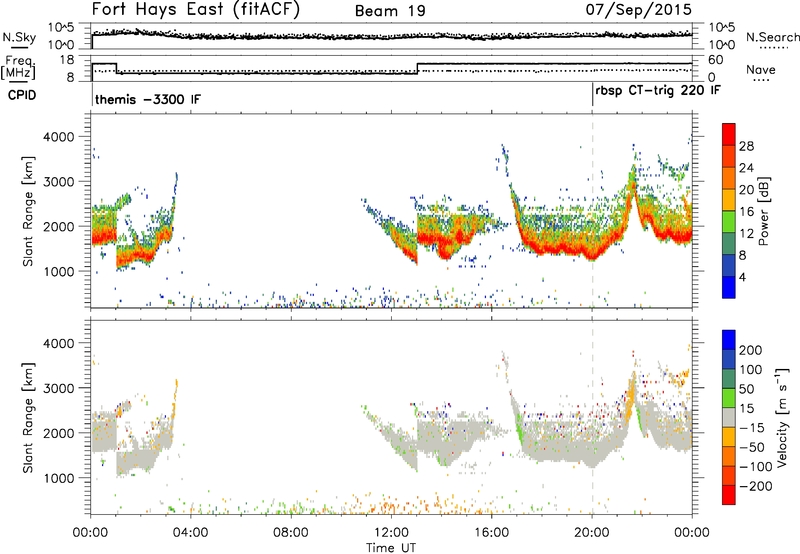Click the 'N.Sky' legend label
Image resolution: width=800 pixels, height=554 pixels.
[x=19, y=38]
